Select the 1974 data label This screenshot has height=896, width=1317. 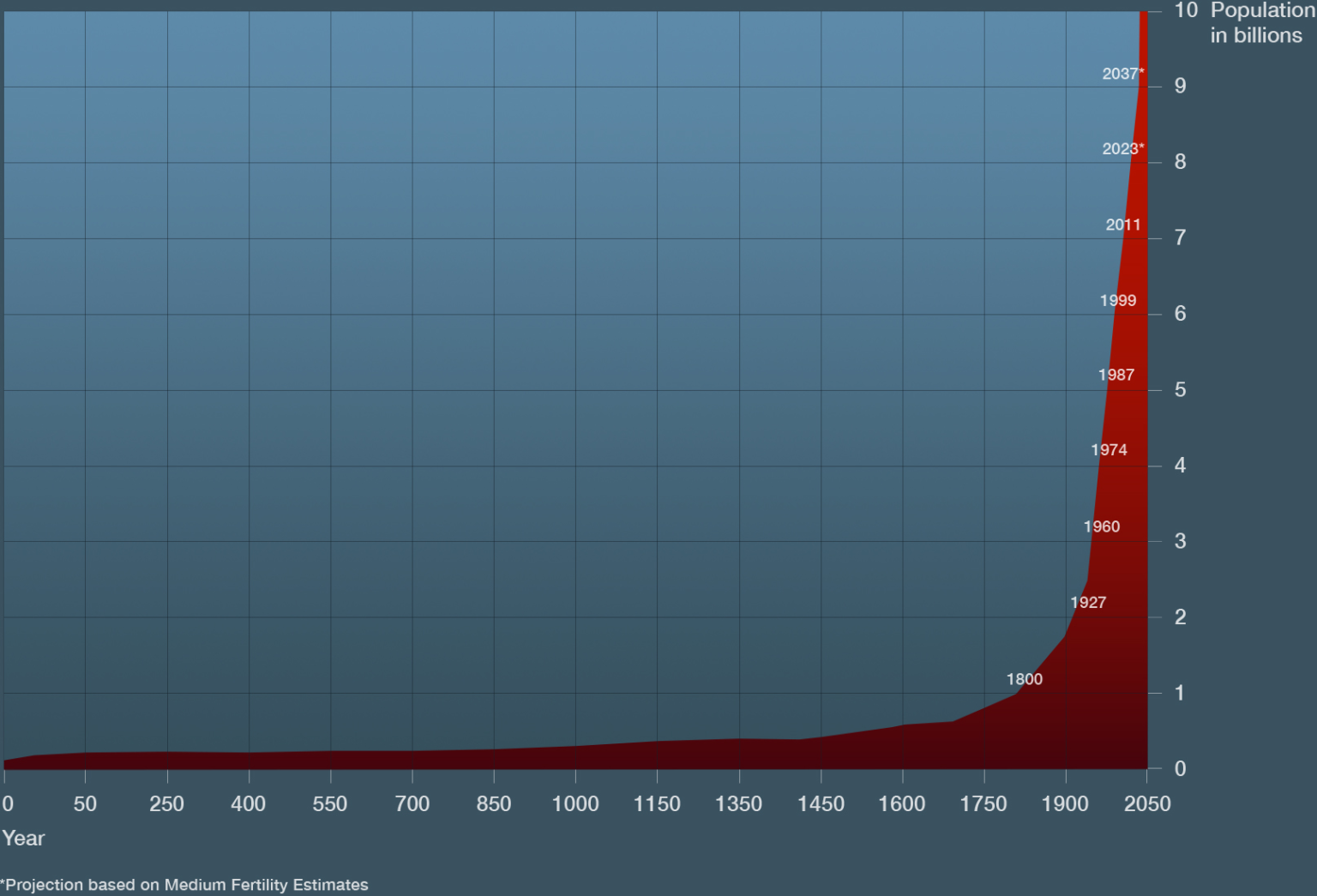click(x=1109, y=450)
